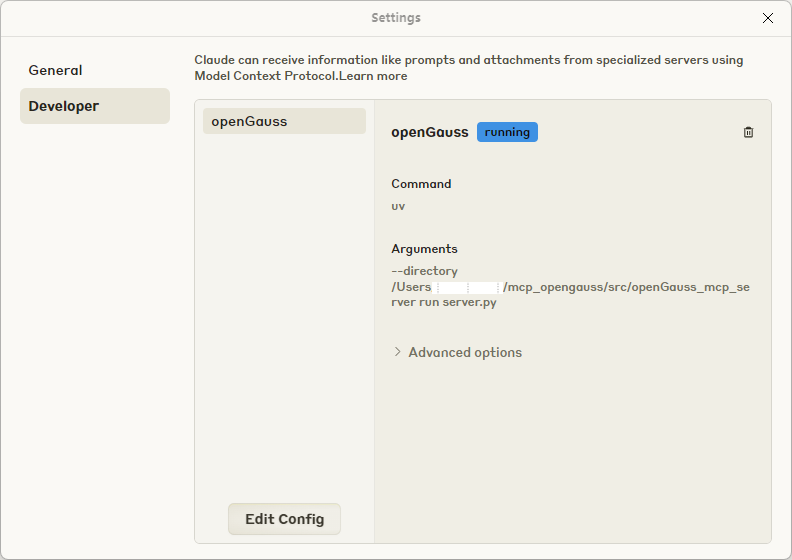Open the General settings section
This screenshot has height=560, width=792.
(55, 70)
